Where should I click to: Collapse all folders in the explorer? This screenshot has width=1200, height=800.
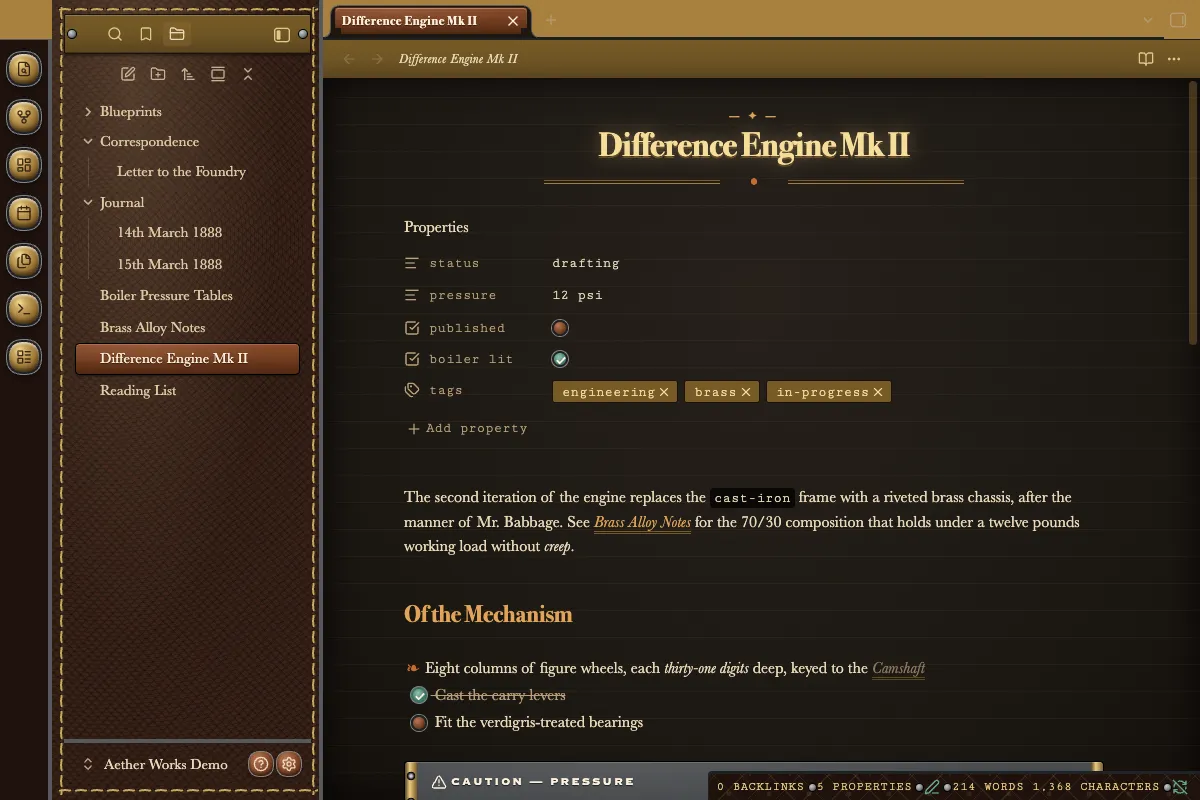click(248, 74)
